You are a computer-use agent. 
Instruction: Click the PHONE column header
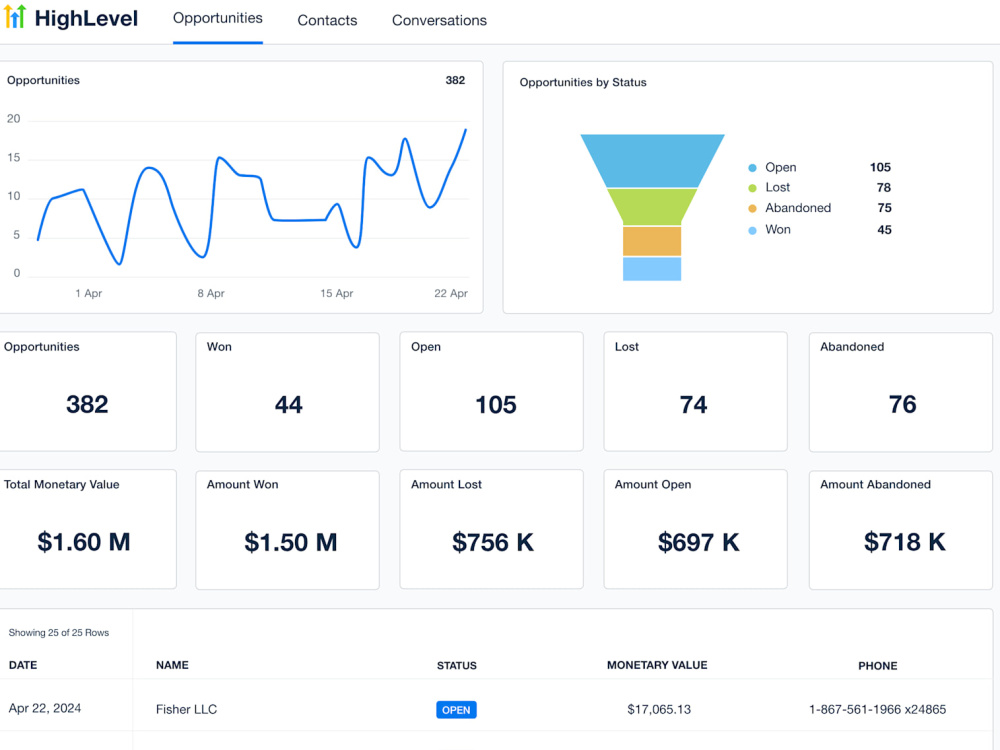point(878,666)
